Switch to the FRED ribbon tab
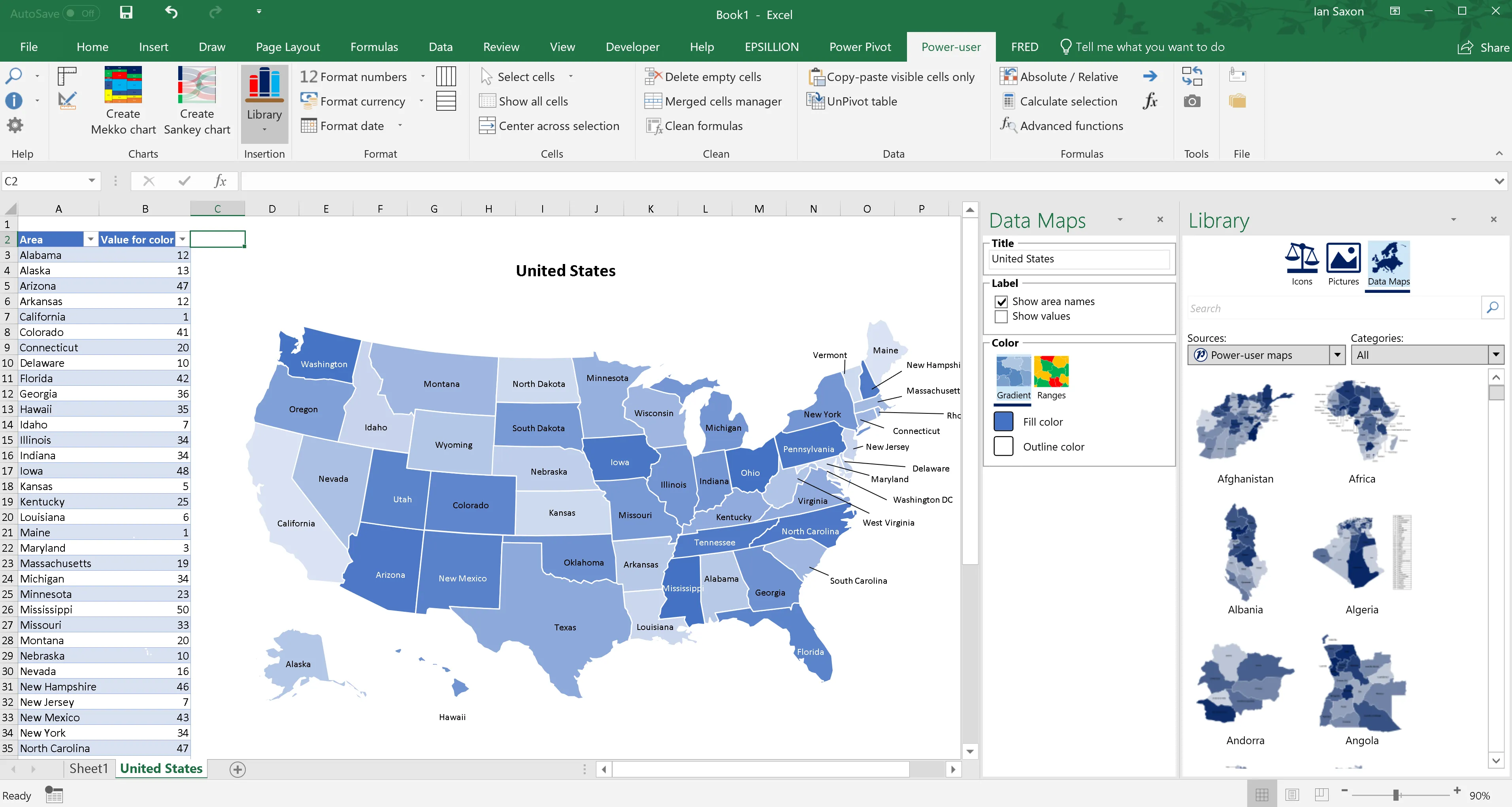Screen dimensions: 1512x807 1024,46
